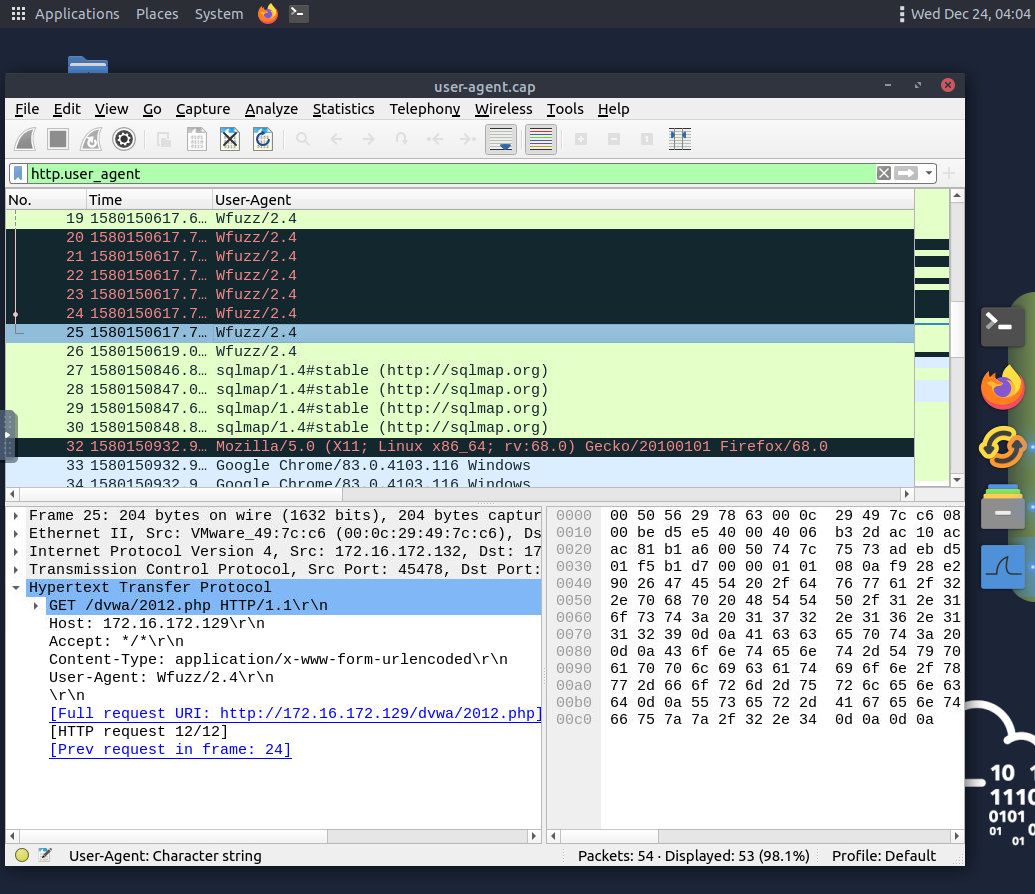Open a capture file

(x=164, y=139)
